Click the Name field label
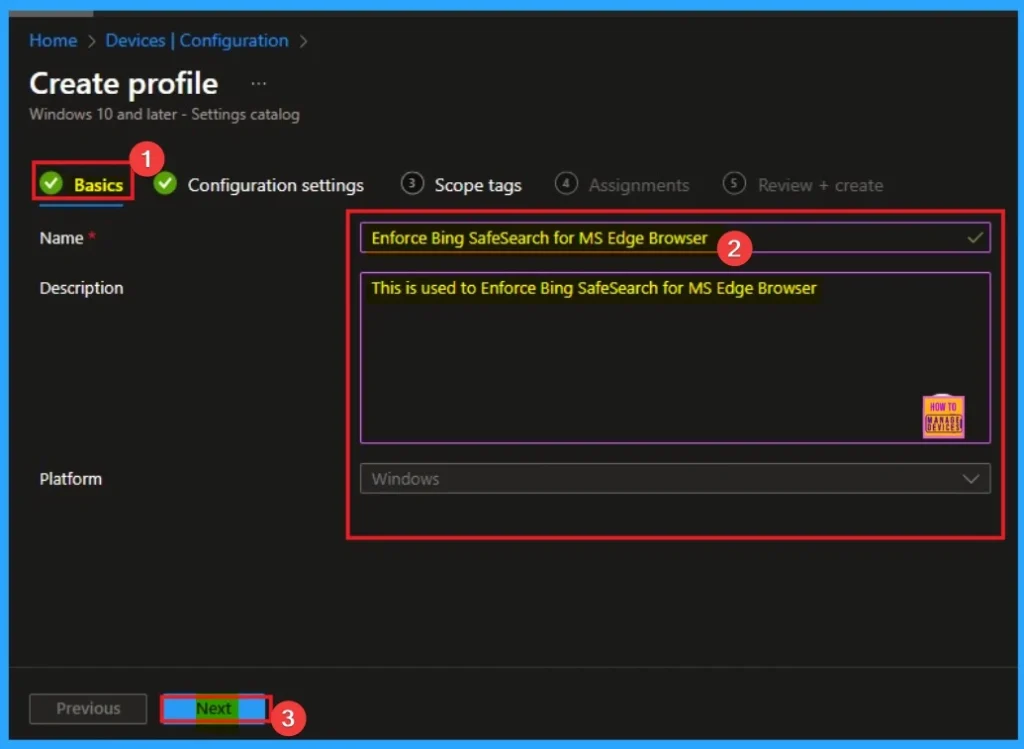 click(x=61, y=238)
